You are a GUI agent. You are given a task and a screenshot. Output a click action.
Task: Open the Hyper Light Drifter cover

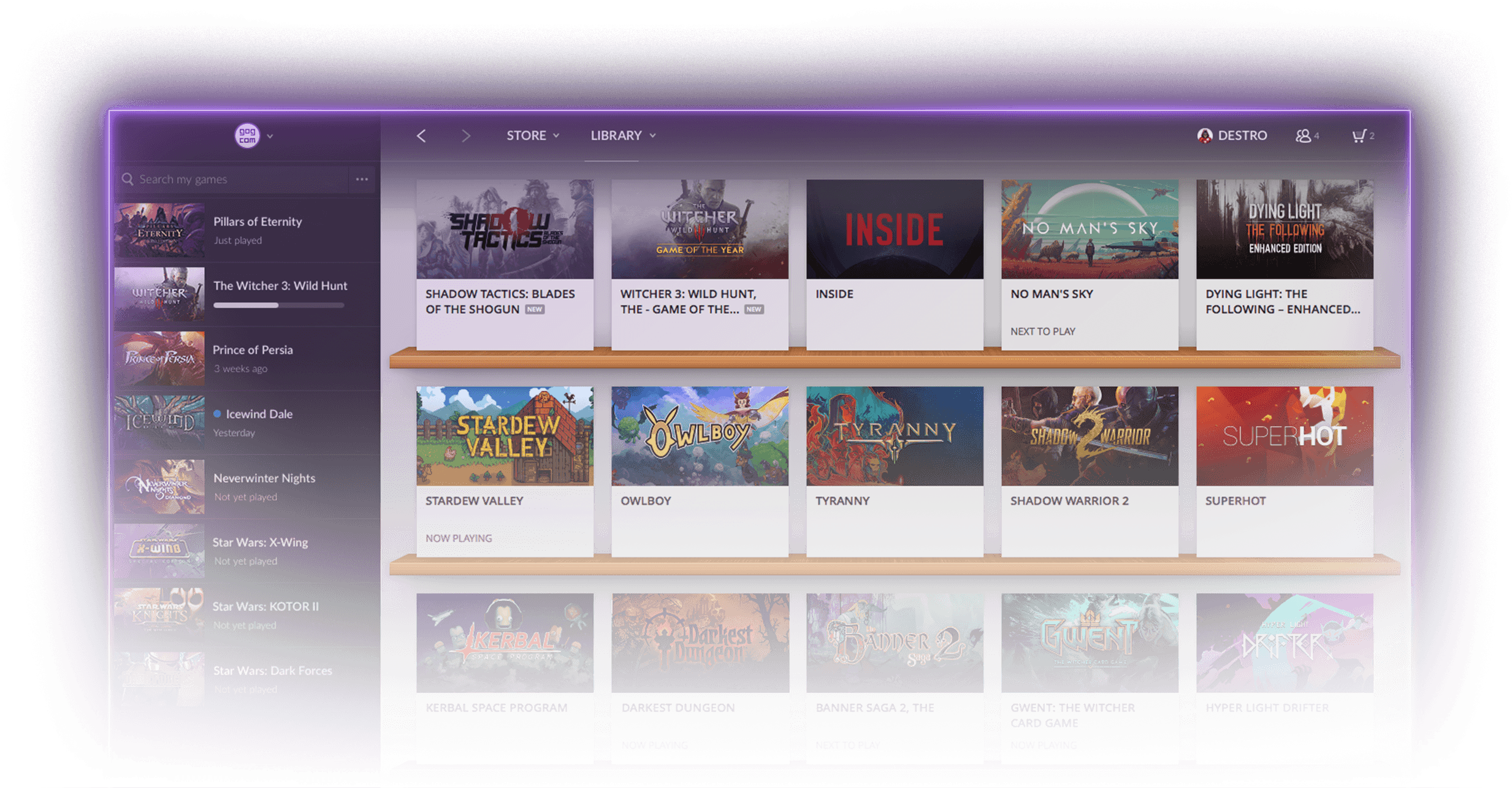[1285, 643]
